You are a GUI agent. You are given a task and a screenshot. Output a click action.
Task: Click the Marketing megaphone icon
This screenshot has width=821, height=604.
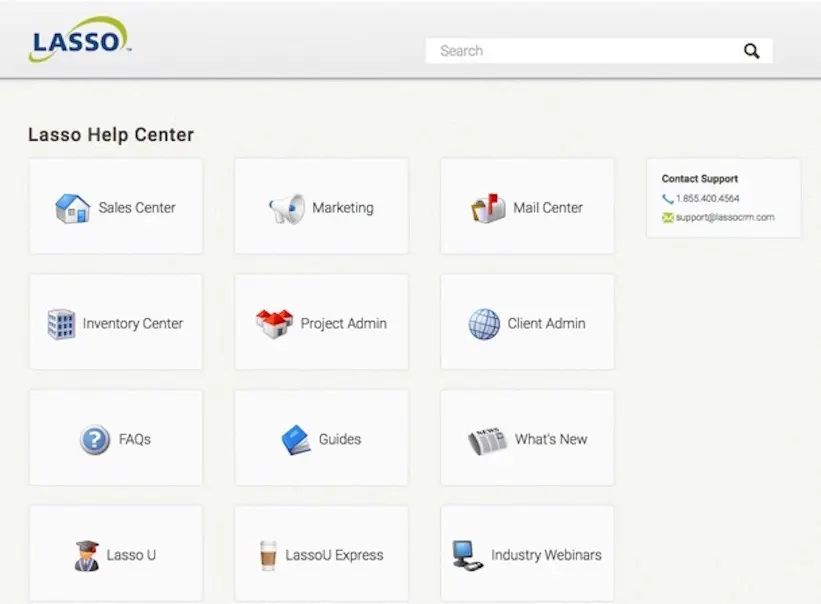[288, 207]
